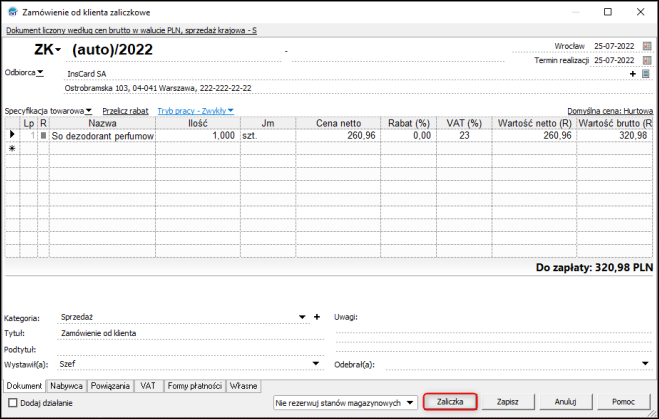Click Tytuł field Zamówienie od klienta
Viewport: 659px width, 419px height.
click(x=190, y=333)
